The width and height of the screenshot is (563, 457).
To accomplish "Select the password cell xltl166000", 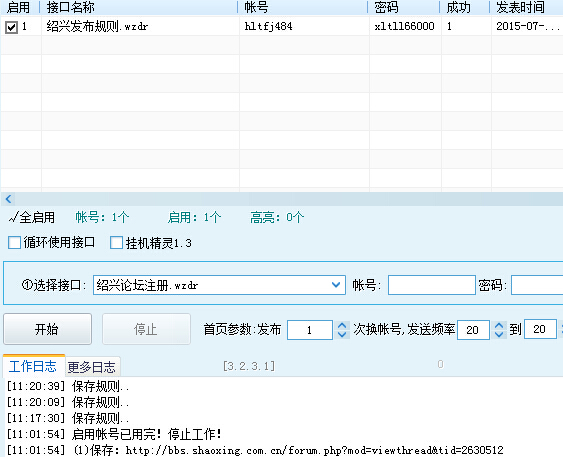I will 405,26.
